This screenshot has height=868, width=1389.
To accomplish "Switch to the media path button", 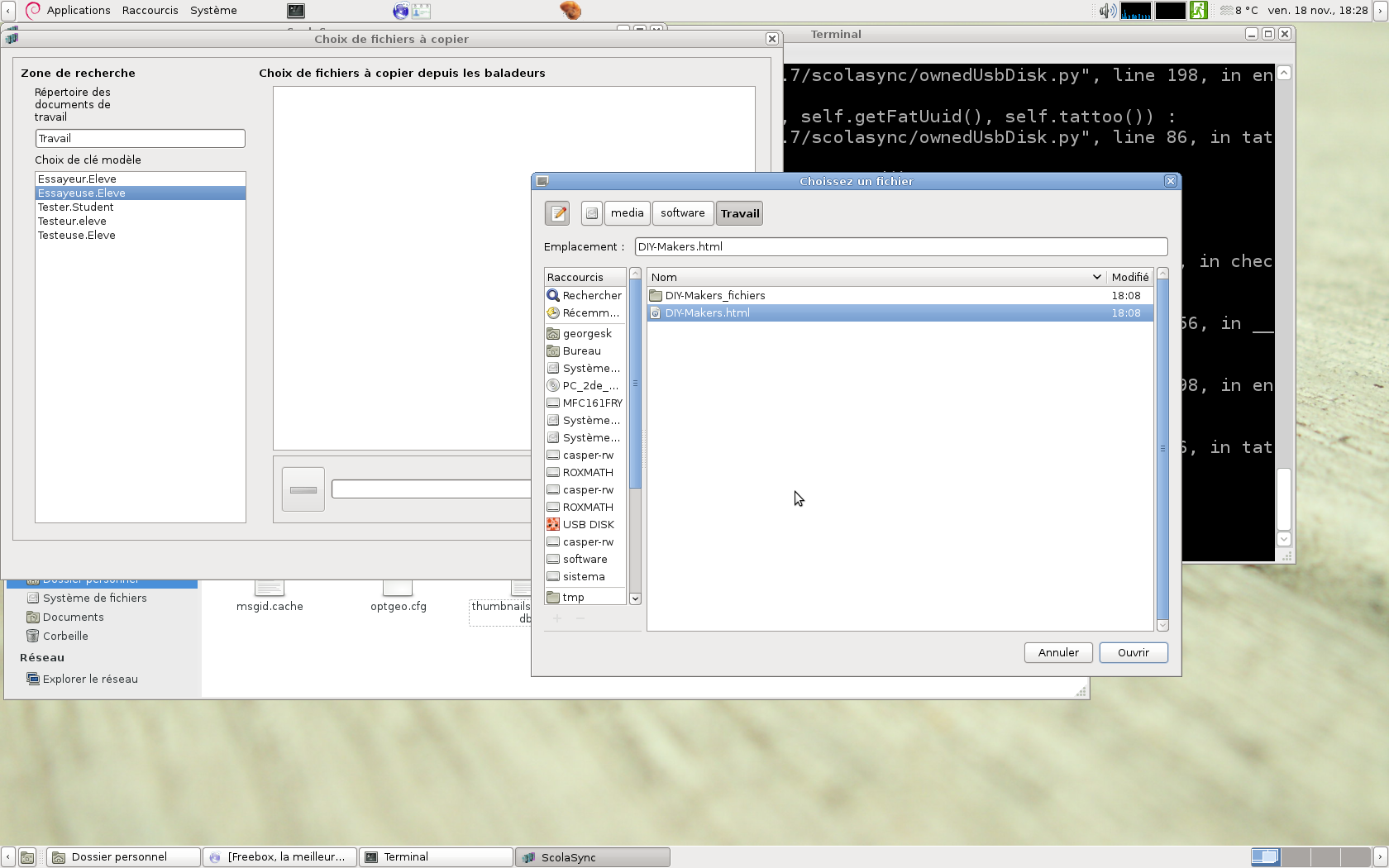I will point(627,213).
